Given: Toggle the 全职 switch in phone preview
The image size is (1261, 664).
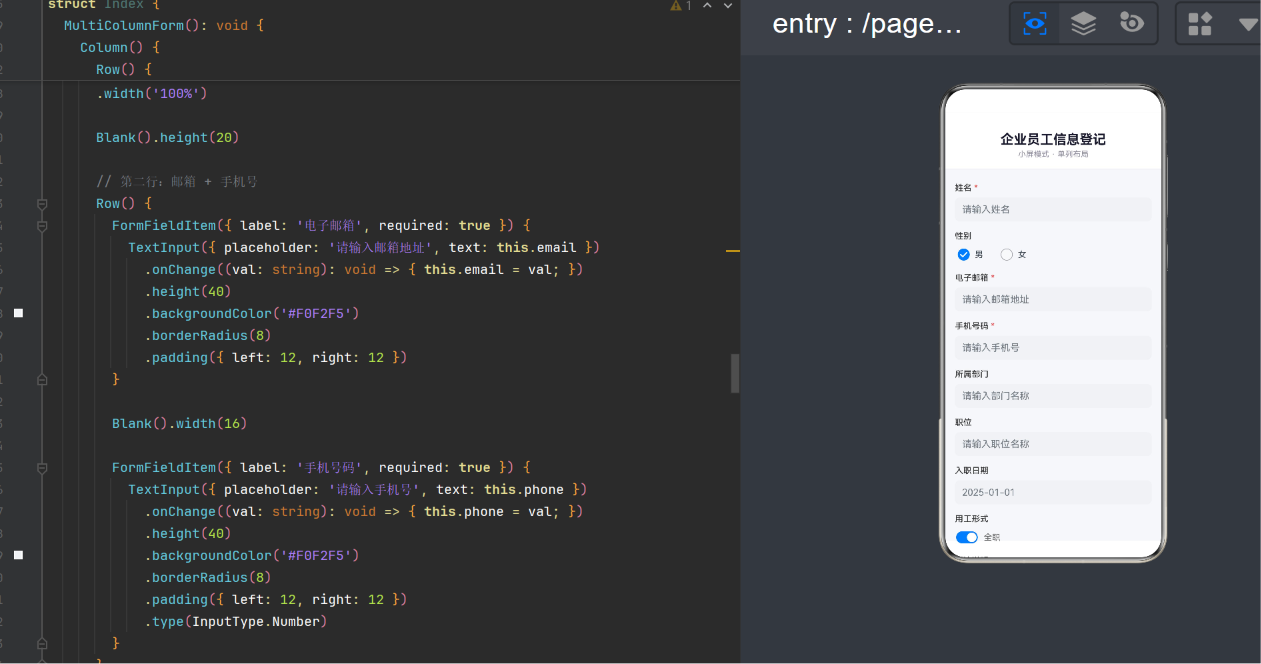Looking at the screenshot, I should (x=967, y=537).
